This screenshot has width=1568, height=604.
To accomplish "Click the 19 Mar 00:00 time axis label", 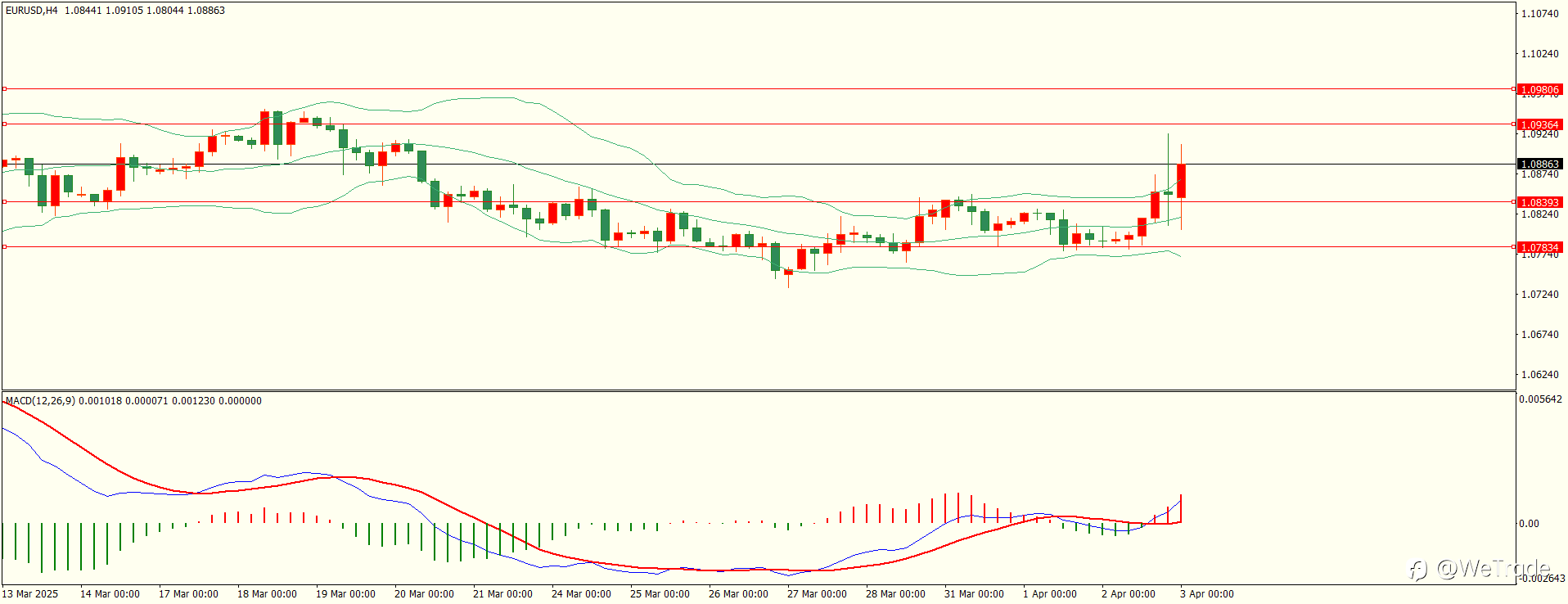I will (345, 594).
